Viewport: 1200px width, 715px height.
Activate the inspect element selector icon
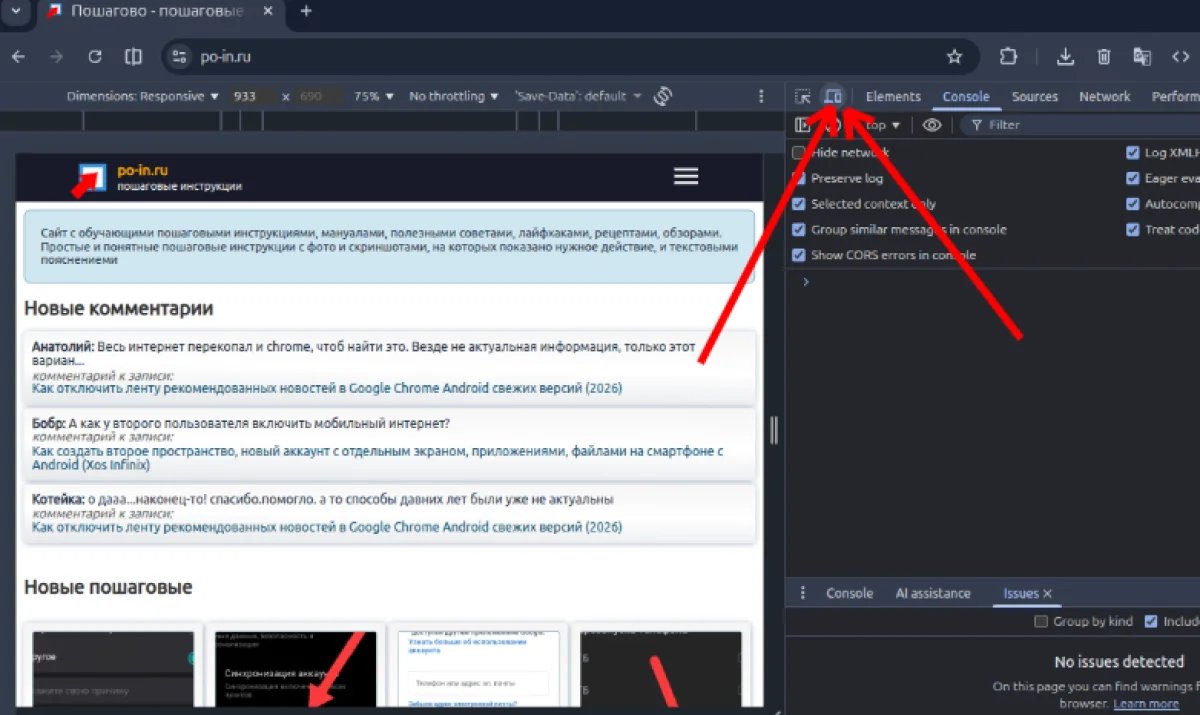pyautogui.click(x=802, y=97)
